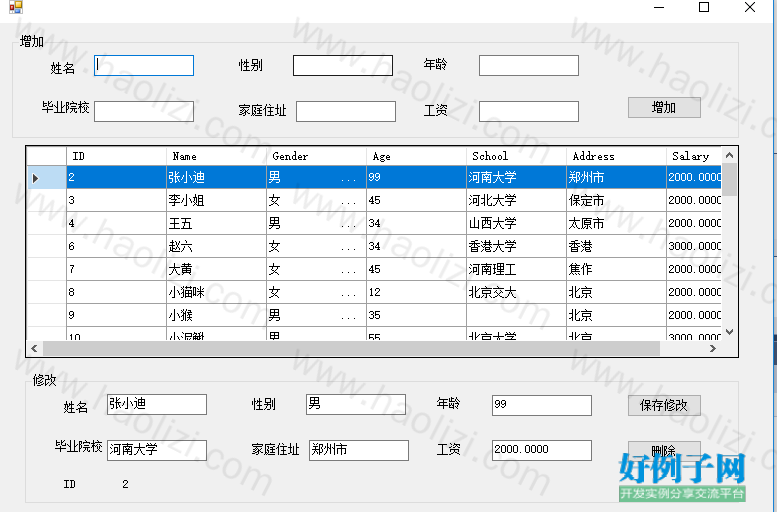This screenshot has height=512, width=777.
Task: Click the 香港大学 school cell
Action: [516, 246]
